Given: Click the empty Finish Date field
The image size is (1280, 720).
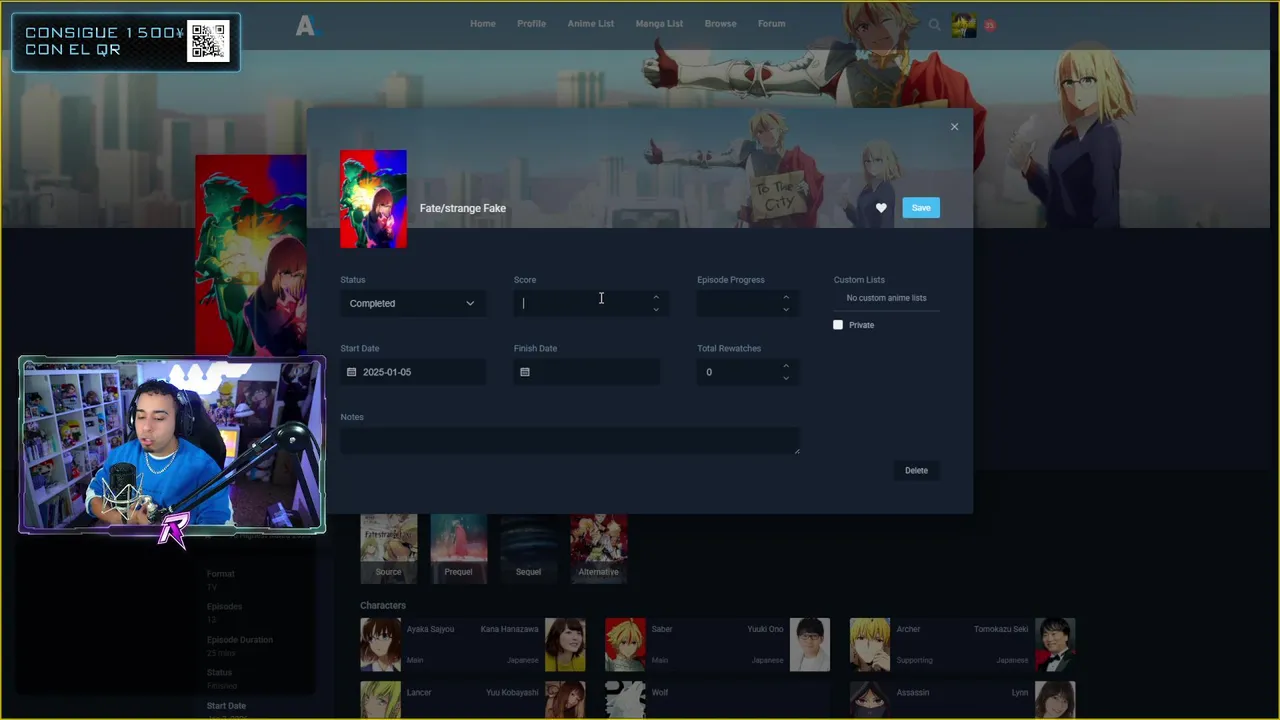Looking at the screenshot, I should [x=587, y=372].
